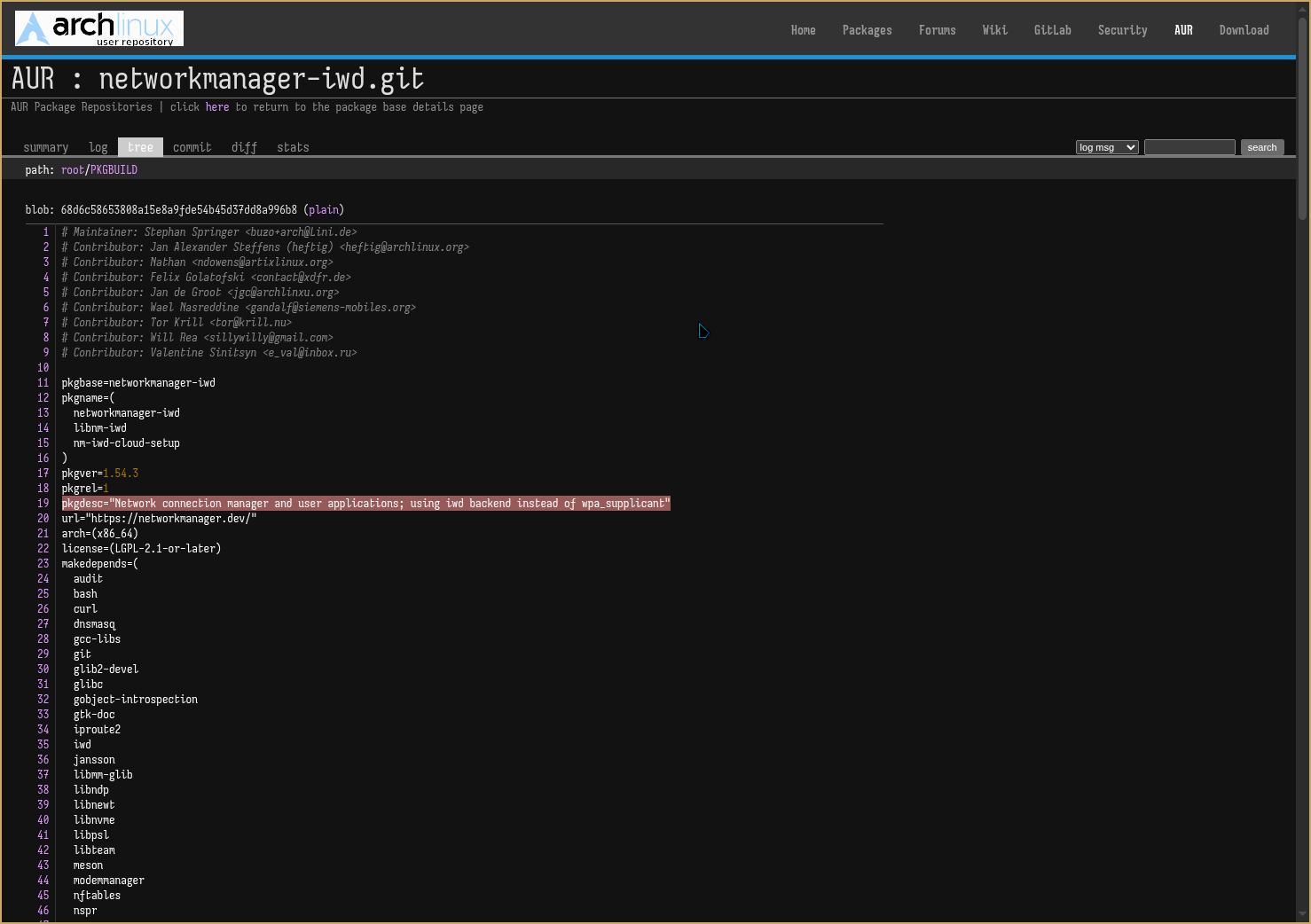The width and height of the screenshot is (1311, 924).
Task: Open the Home nav link
Action: click(x=803, y=30)
